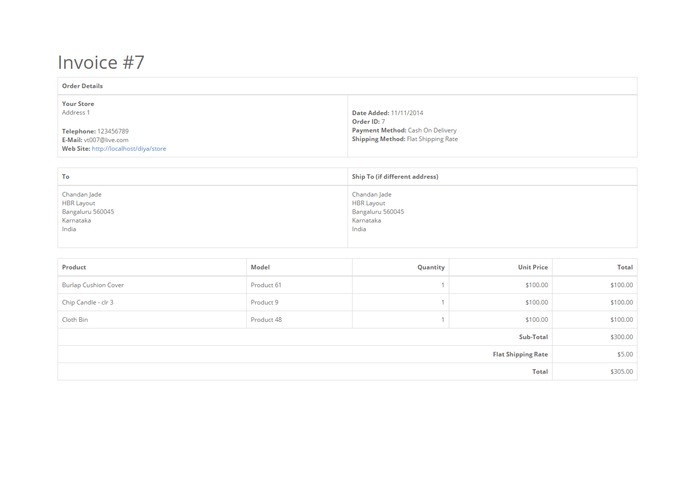Viewport: 695px width, 494px height.
Task: Click the Date Added 11/11/2014 line
Action: click(387, 113)
